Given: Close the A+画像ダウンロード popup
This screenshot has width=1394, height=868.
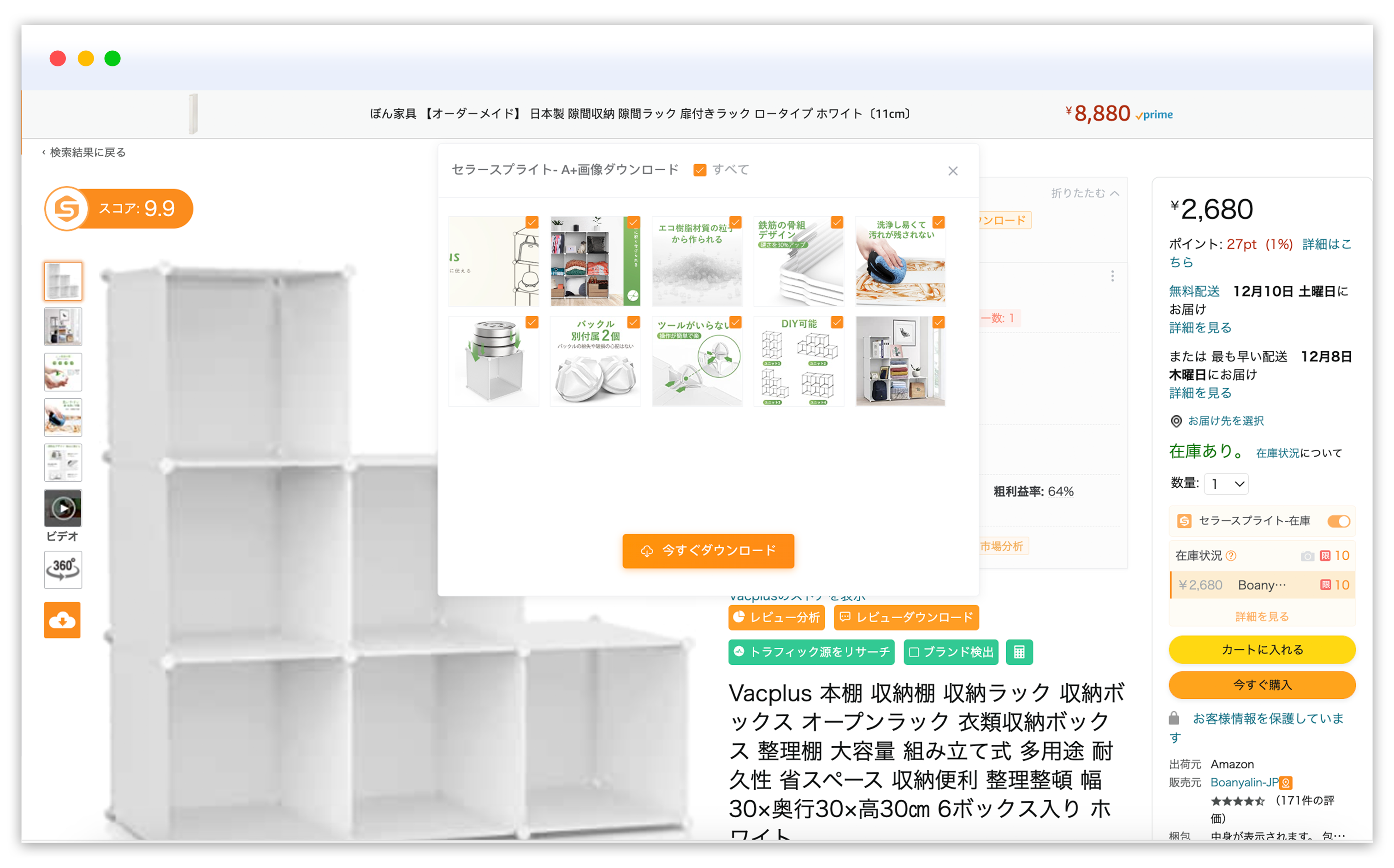Looking at the screenshot, I should coord(953,171).
